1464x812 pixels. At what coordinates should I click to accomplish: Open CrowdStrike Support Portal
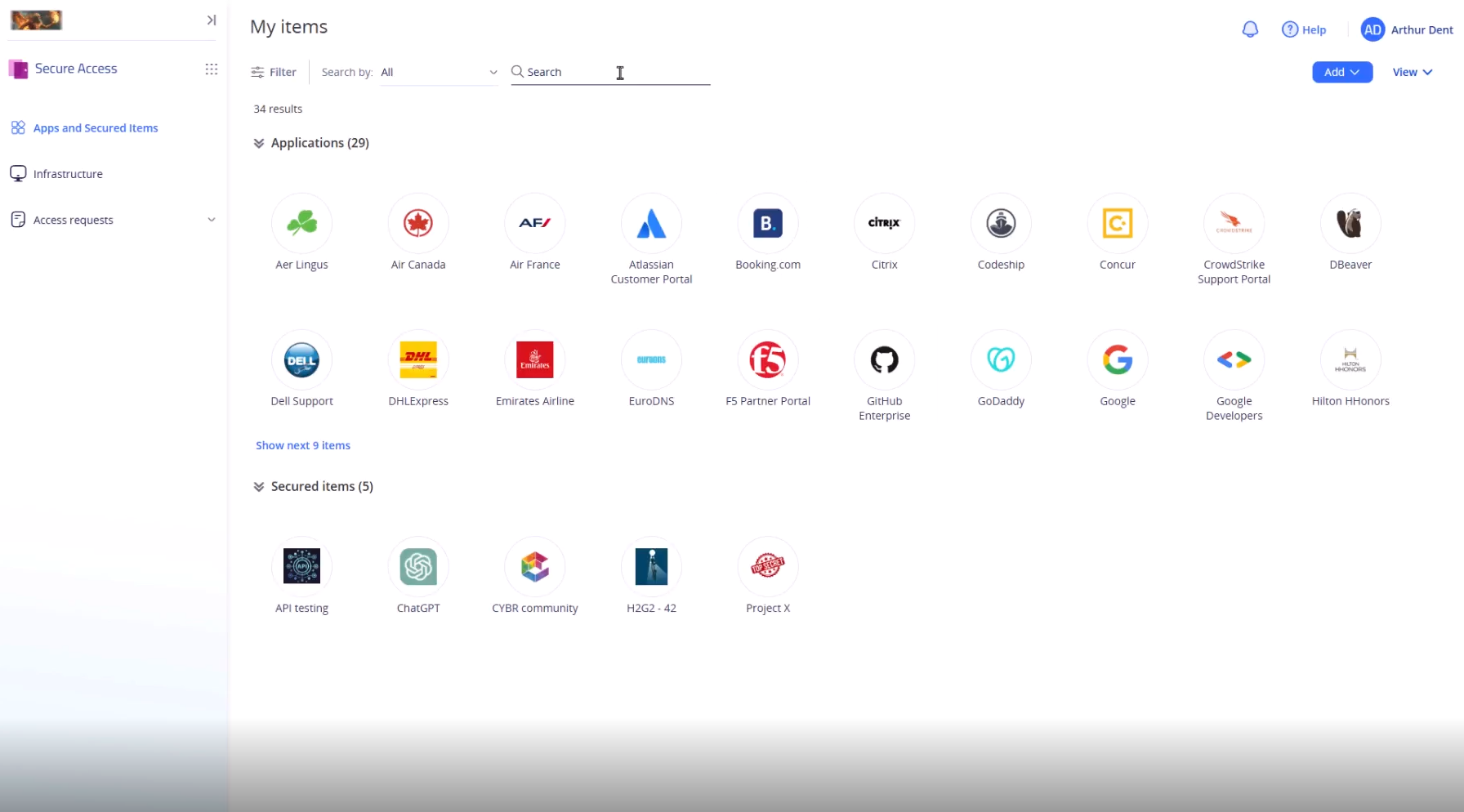point(1234,223)
